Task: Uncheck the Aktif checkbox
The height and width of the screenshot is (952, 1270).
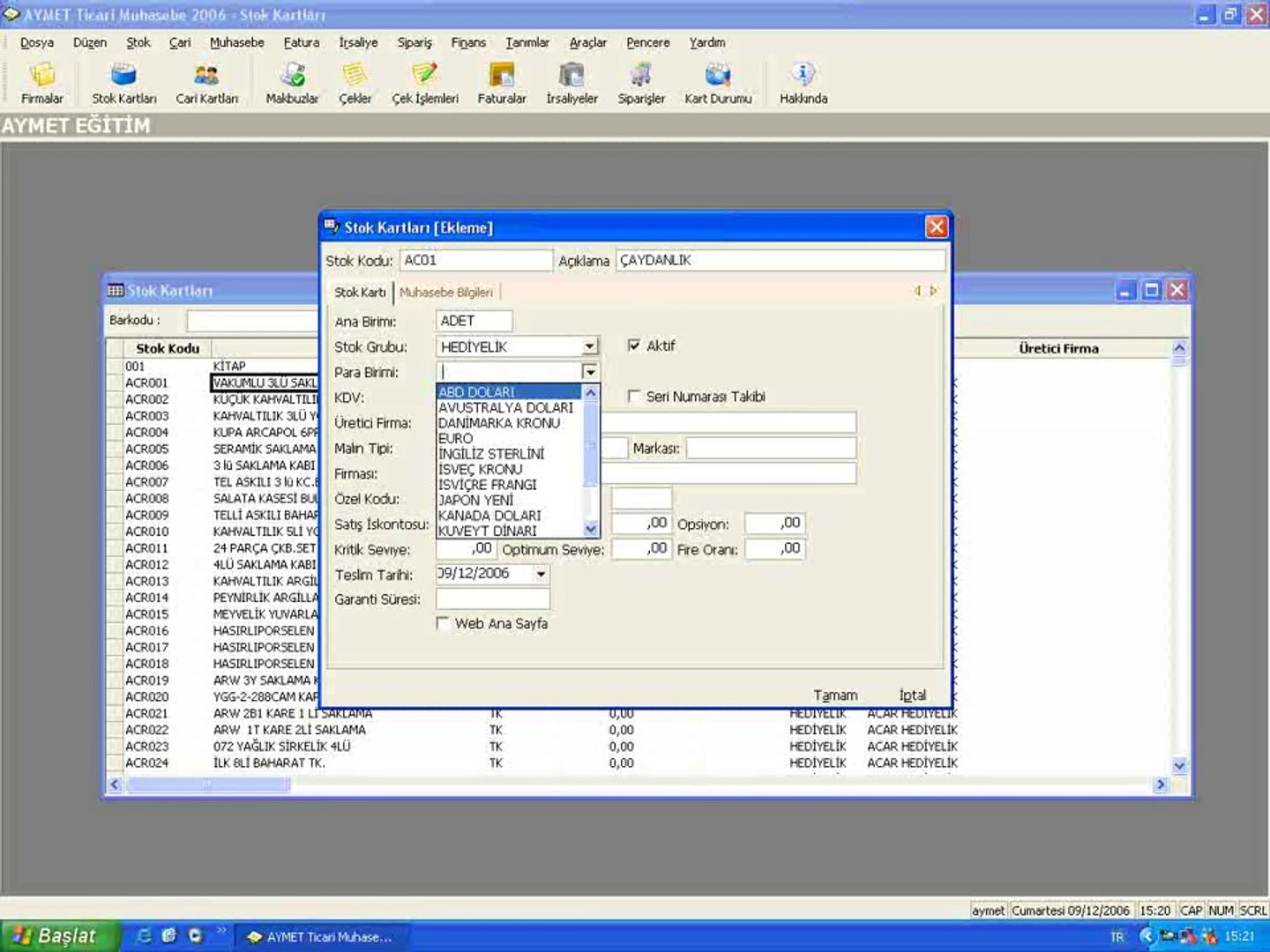Action: pos(634,346)
